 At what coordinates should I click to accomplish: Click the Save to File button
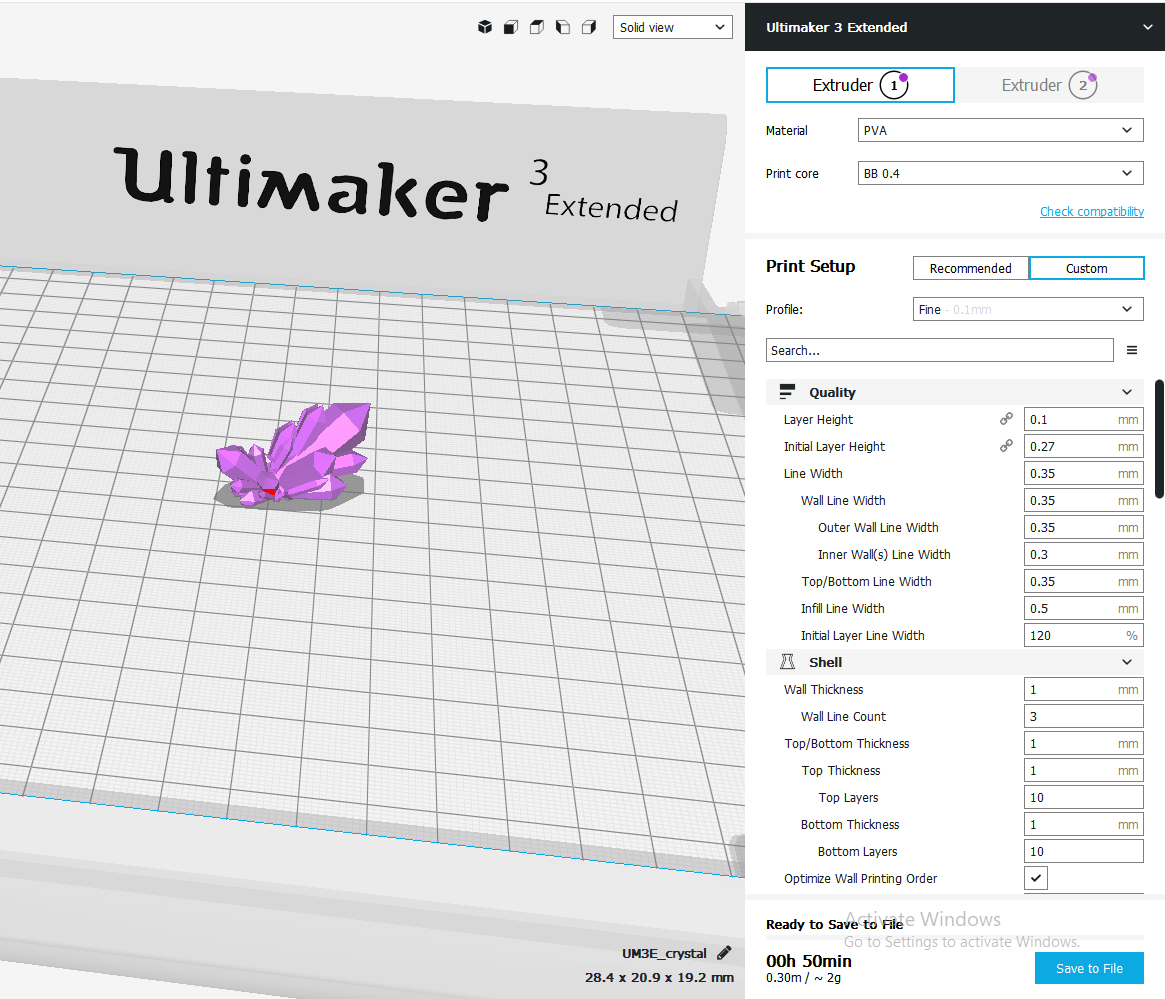pos(1089,968)
